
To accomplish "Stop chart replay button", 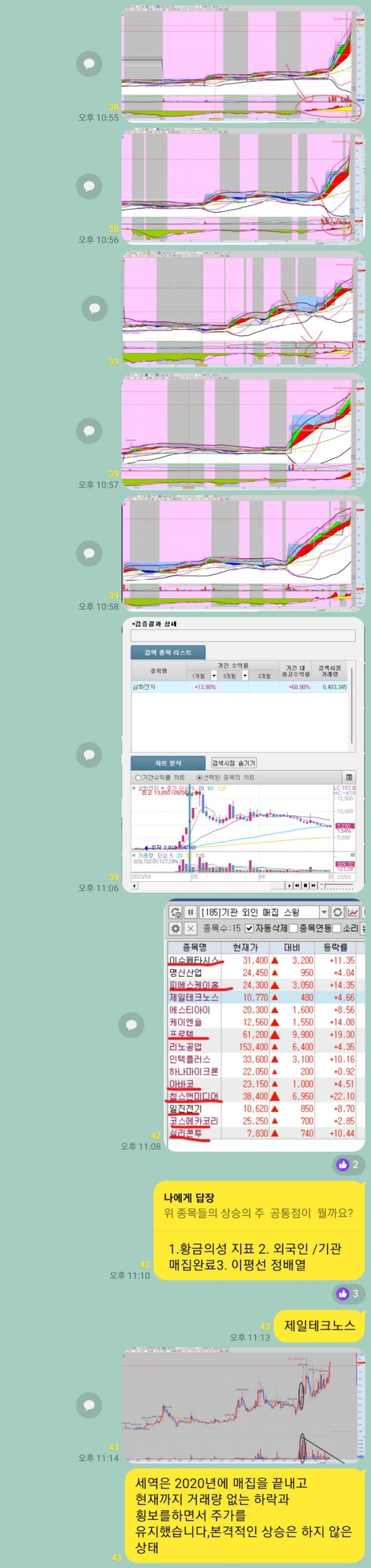I will click(305, 886).
